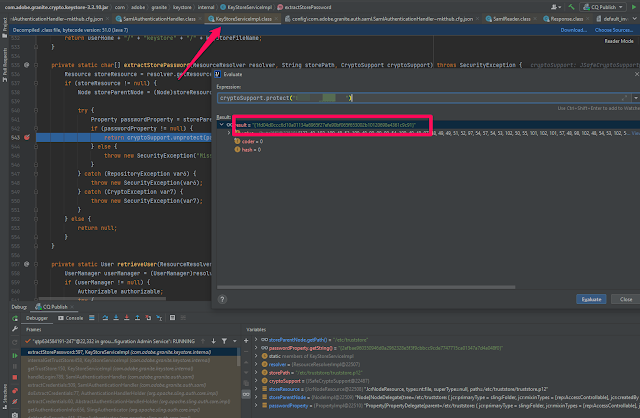
Task: Close CQ Publish debug tab
Action: click(x=72, y=307)
